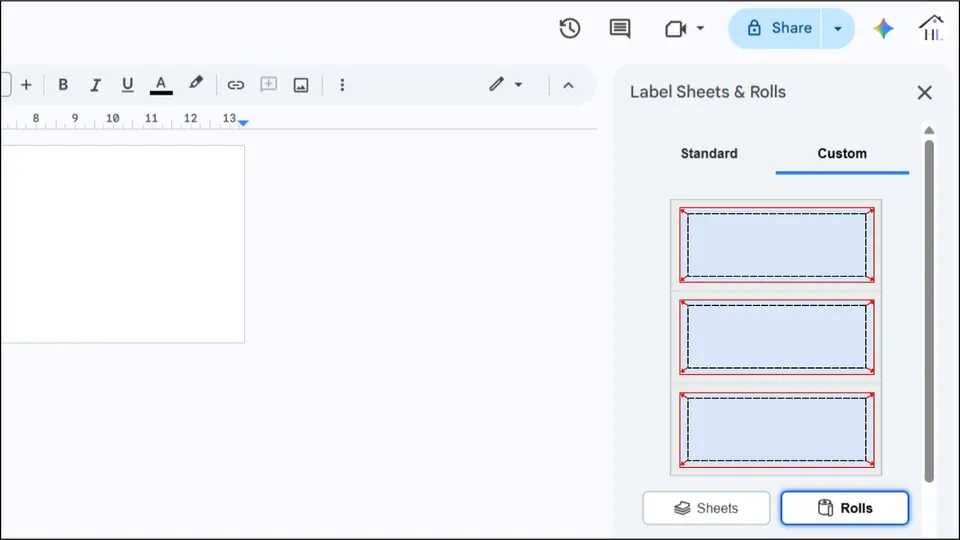Click the sidebar scroll up arrow
The image size is (960, 540).
pyautogui.click(x=929, y=130)
